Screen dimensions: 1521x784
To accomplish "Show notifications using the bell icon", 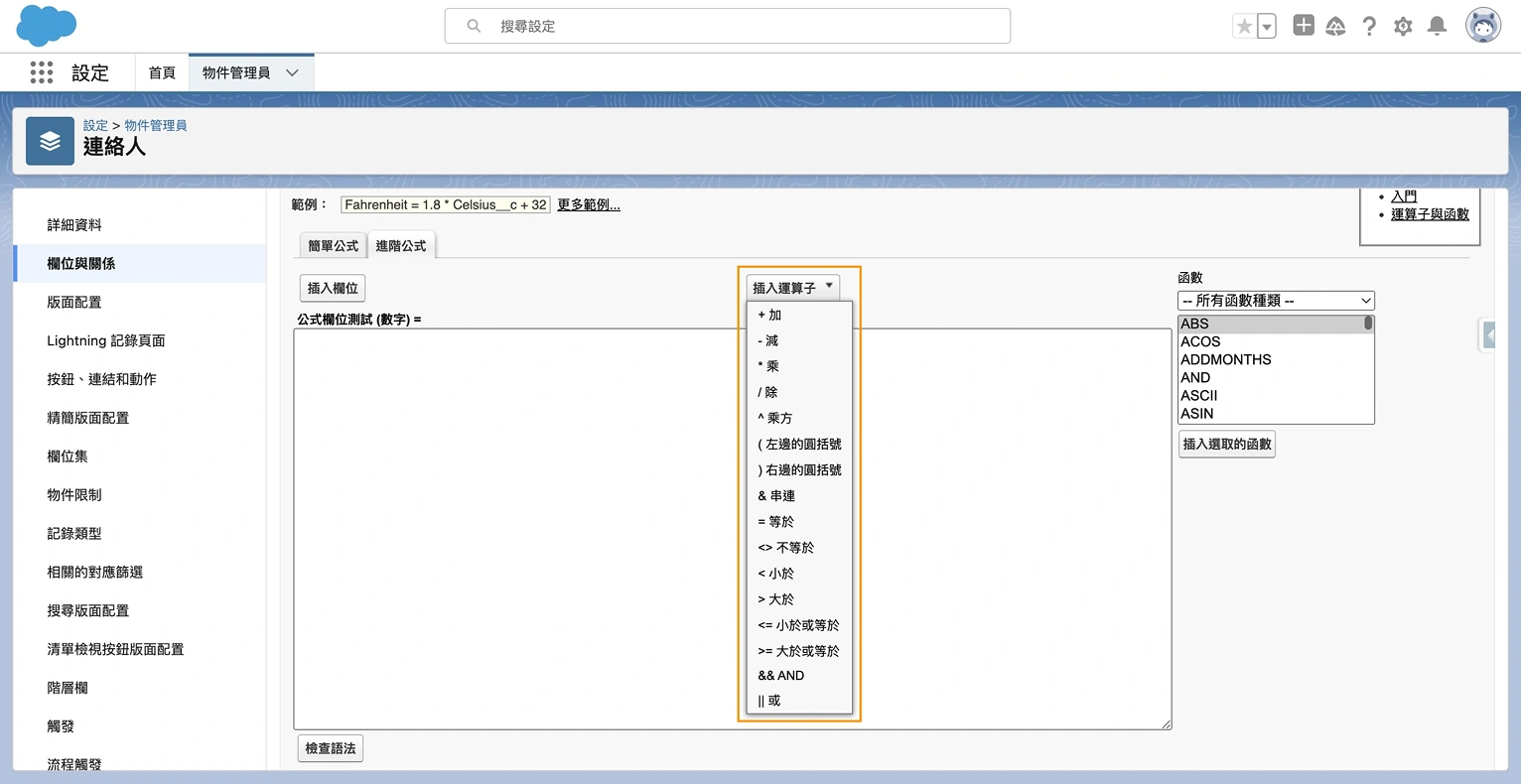I will 1437,26.
